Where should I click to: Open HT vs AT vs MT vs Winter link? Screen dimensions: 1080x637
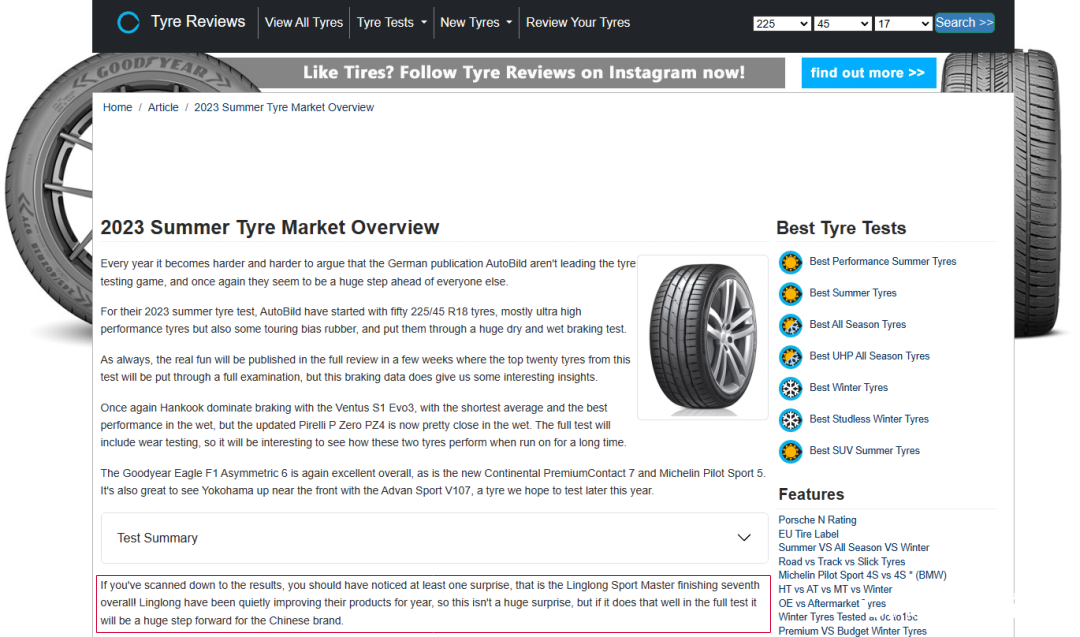[835, 589]
